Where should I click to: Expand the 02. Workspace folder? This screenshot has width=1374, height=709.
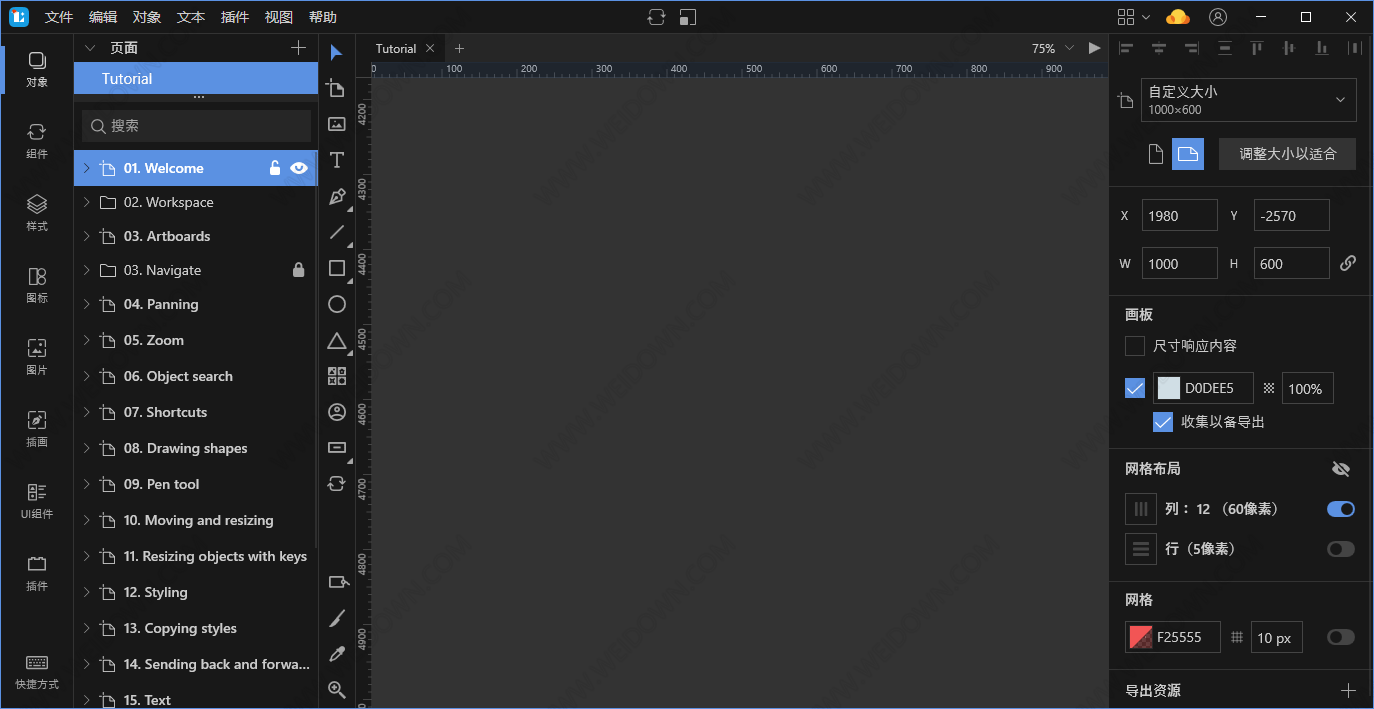pyautogui.click(x=87, y=202)
